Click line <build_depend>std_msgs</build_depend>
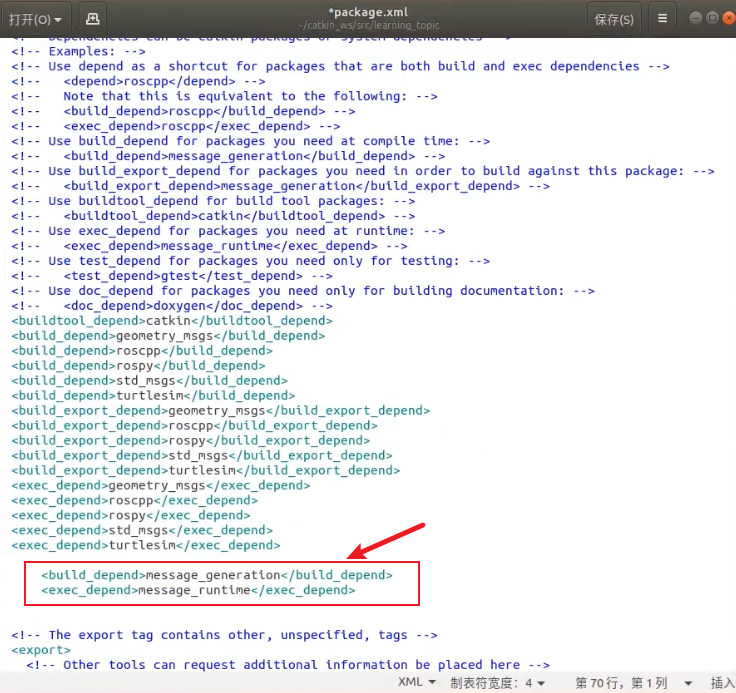The image size is (736, 693). (x=149, y=381)
